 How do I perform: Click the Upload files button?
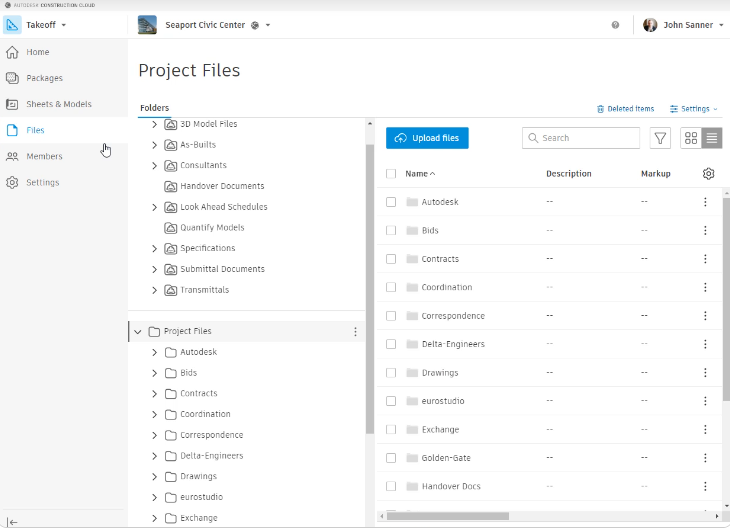point(427,138)
